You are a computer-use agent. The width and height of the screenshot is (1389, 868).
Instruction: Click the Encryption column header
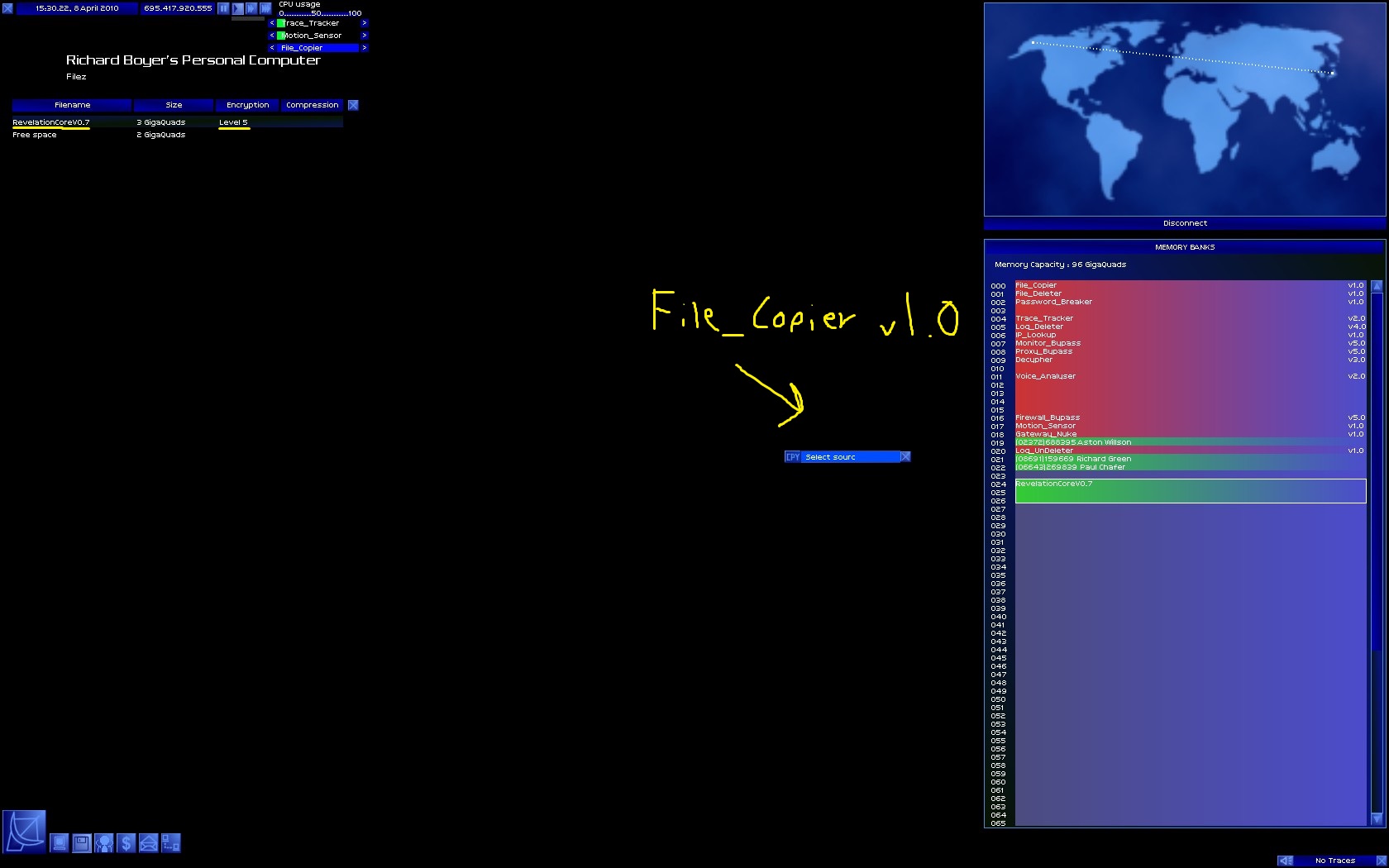click(247, 105)
